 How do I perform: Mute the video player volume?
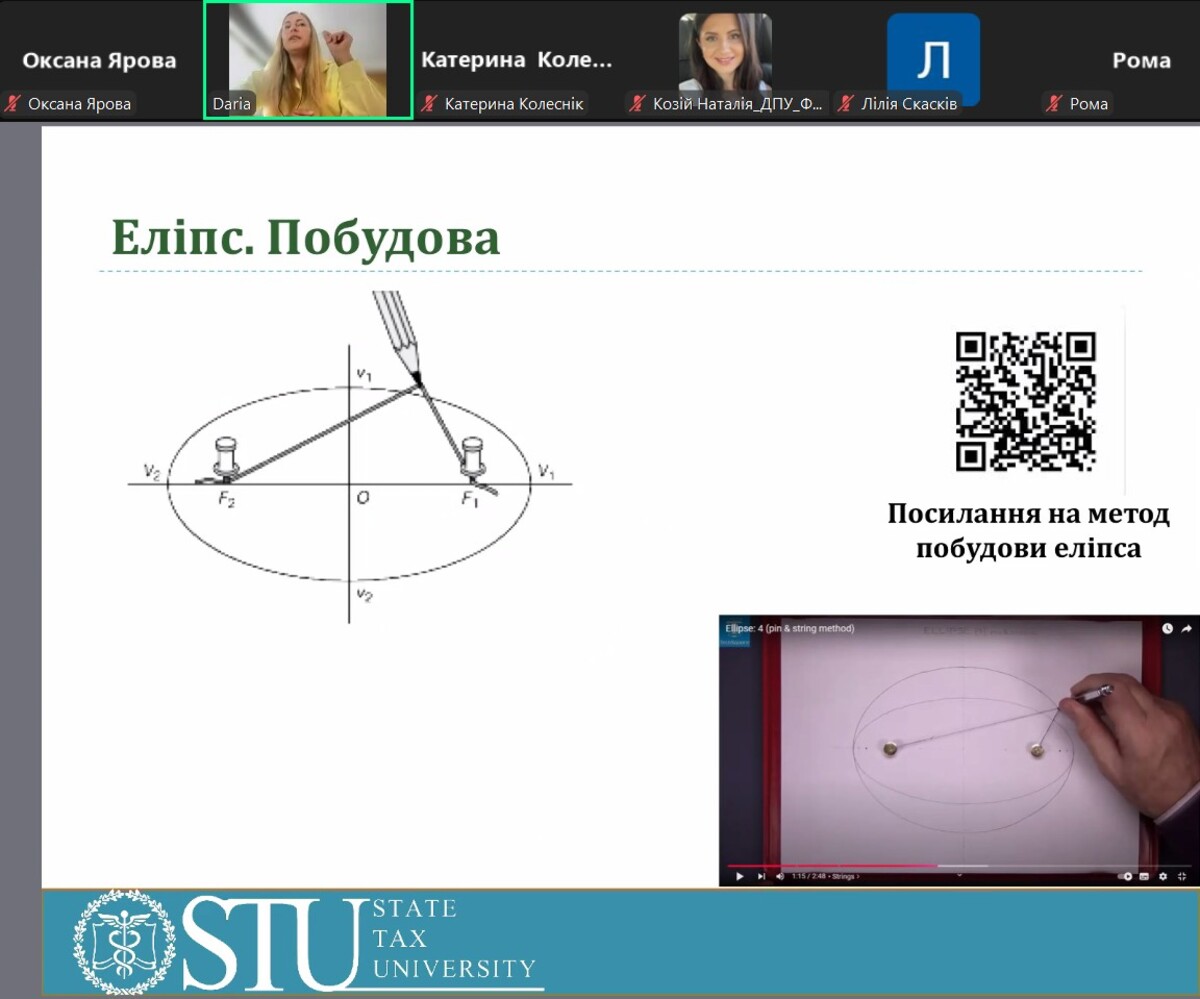pos(780,876)
